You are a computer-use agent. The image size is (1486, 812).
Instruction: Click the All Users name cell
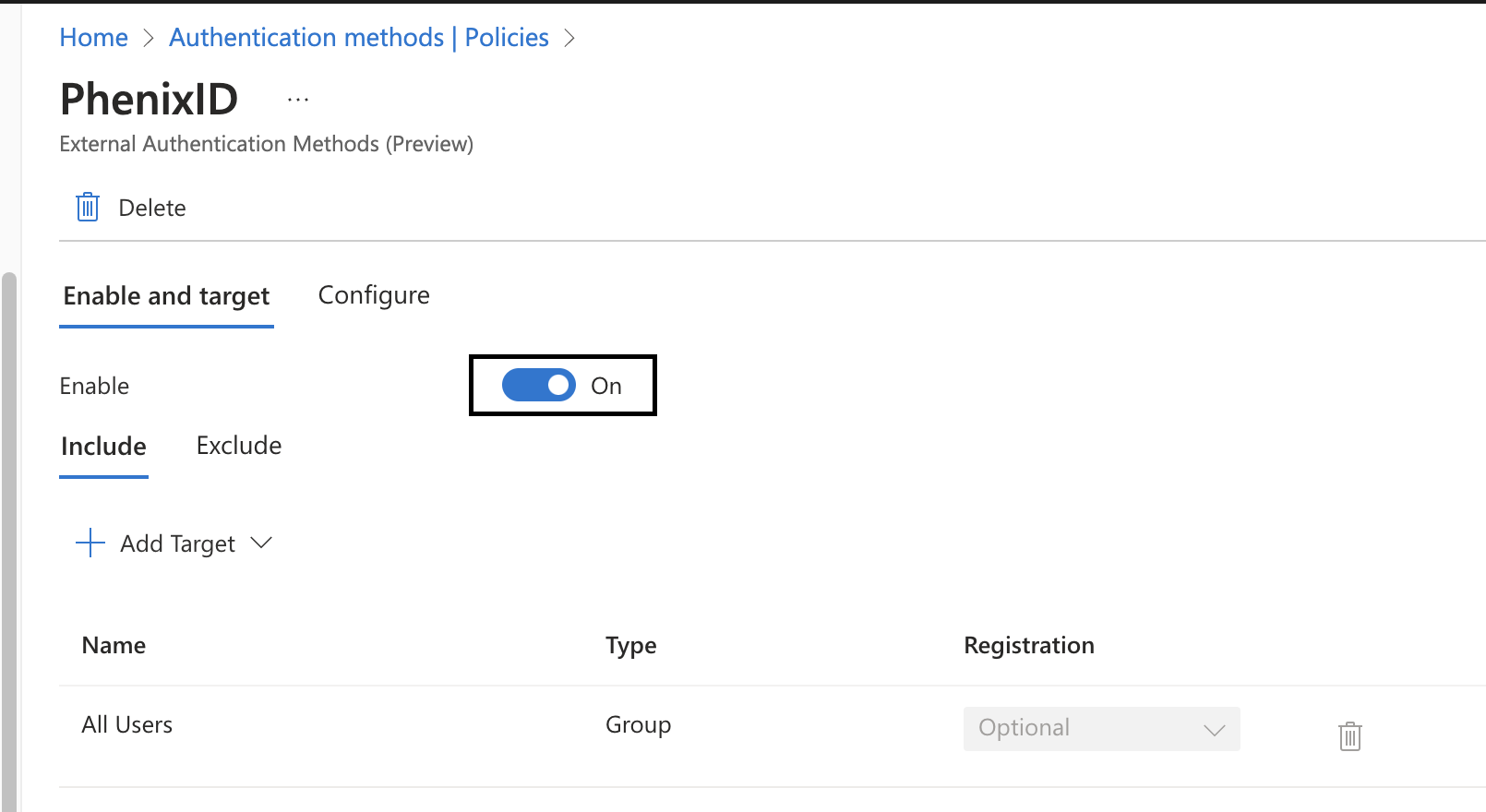click(x=127, y=725)
